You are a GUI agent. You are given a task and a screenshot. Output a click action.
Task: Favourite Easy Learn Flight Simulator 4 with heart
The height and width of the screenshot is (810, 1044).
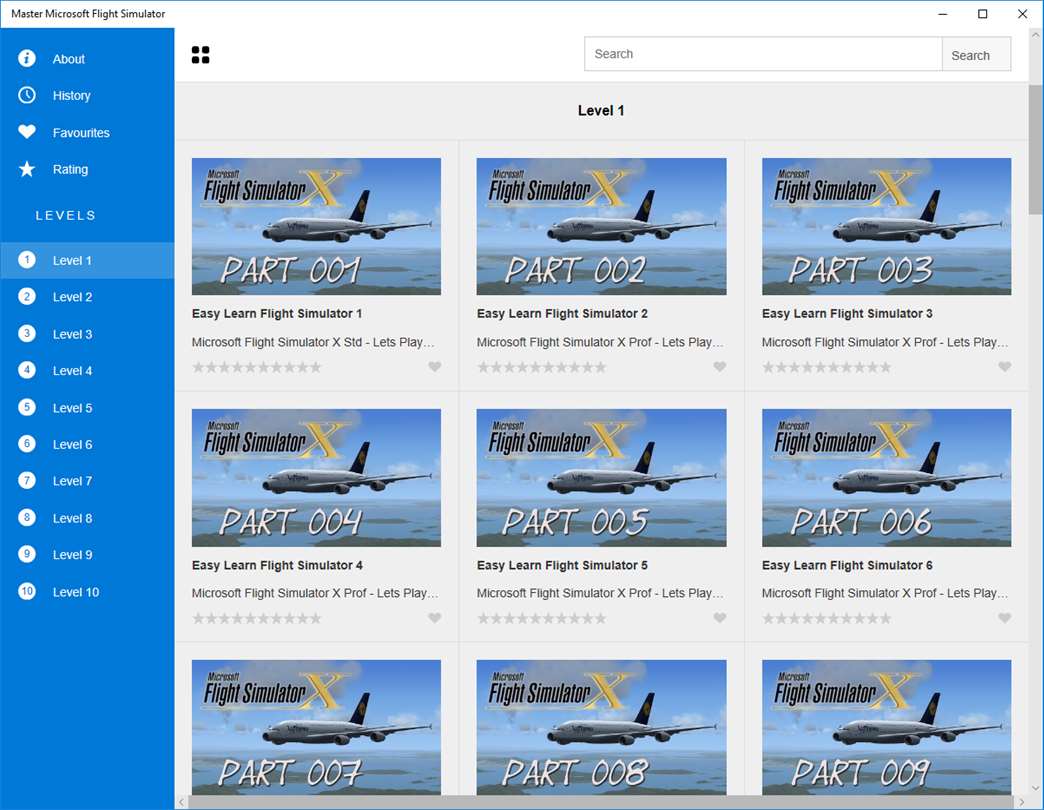point(434,618)
